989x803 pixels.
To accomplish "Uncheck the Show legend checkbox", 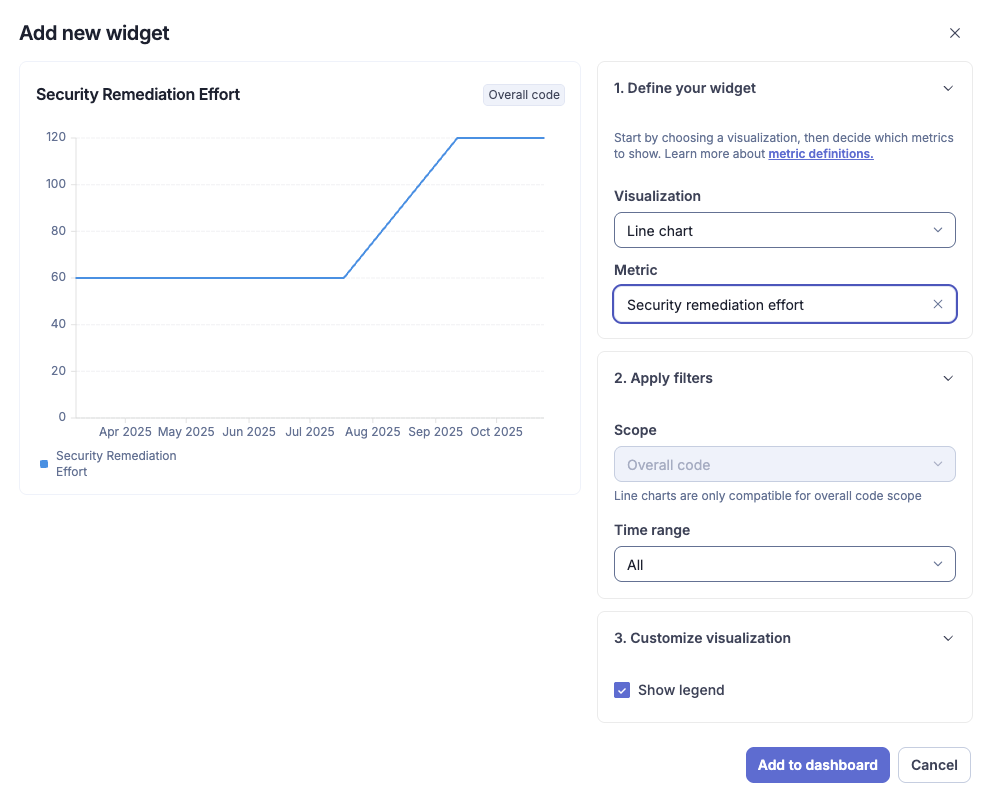I will coord(622,690).
